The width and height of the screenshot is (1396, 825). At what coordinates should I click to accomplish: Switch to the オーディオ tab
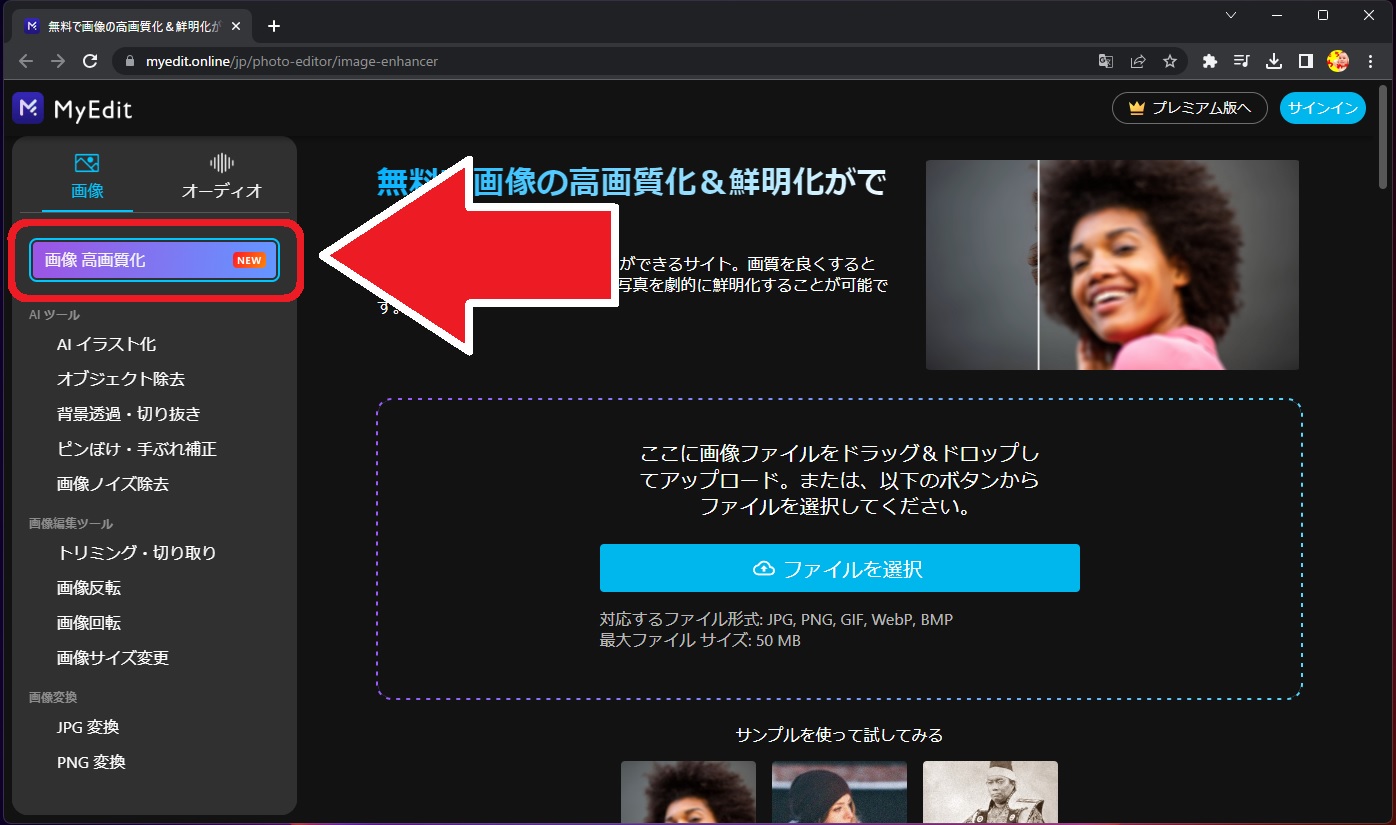click(222, 177)
